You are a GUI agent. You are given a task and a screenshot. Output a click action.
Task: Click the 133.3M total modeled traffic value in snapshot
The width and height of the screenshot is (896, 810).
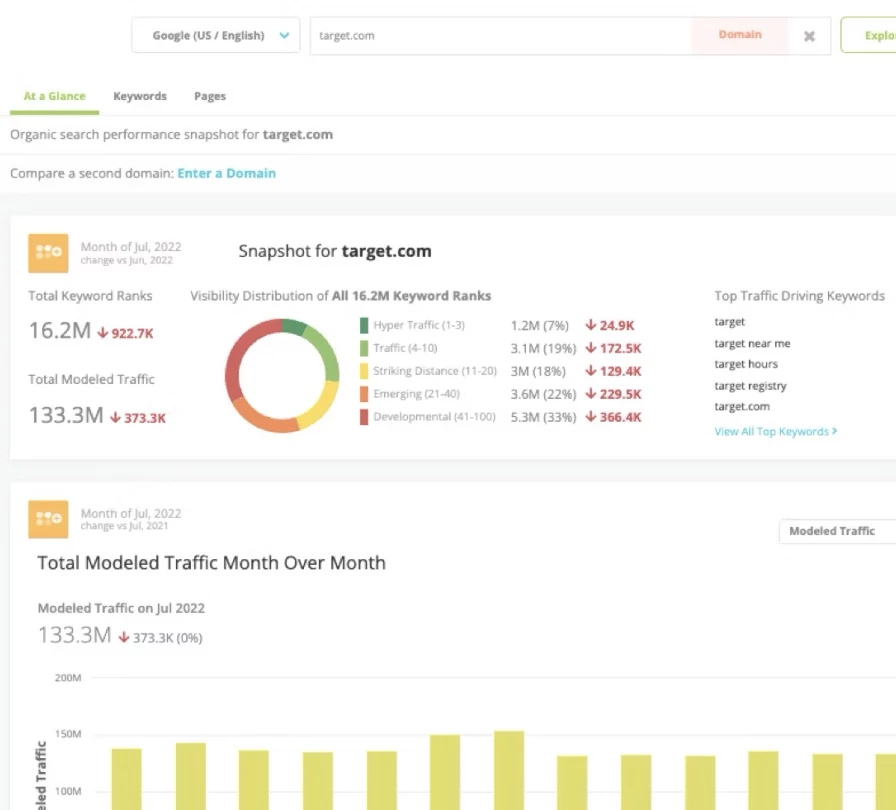tap(66, 415)
